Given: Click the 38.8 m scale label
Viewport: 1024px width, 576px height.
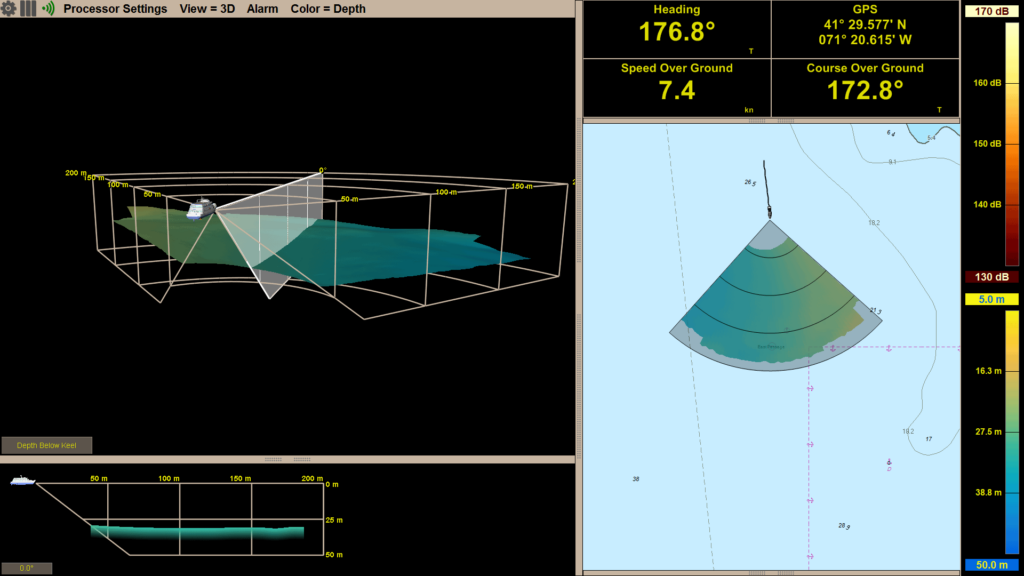Looking at the screenshot, I should pos(988,492).
